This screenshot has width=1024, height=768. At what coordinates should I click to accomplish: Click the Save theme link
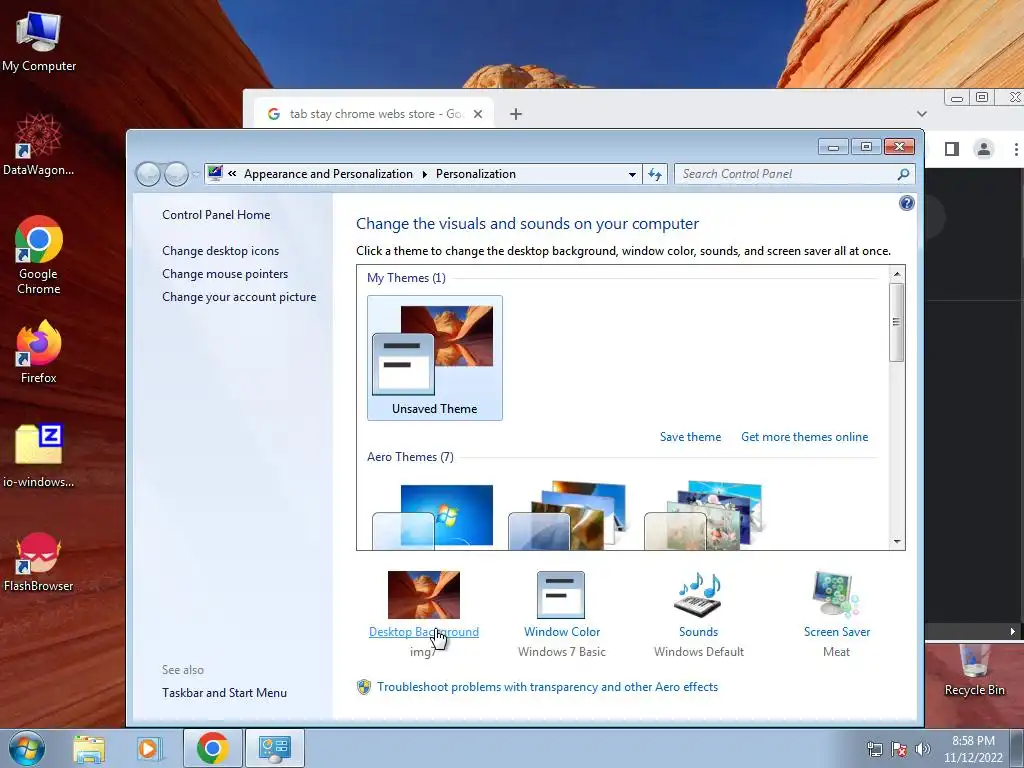click(690, 437)
